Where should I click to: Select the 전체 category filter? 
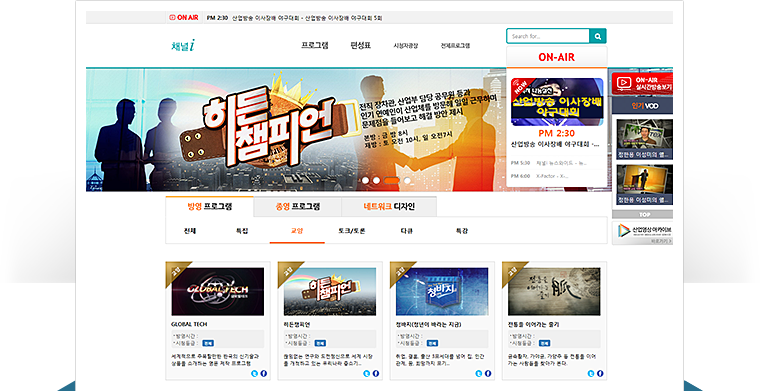coord(190,231)
